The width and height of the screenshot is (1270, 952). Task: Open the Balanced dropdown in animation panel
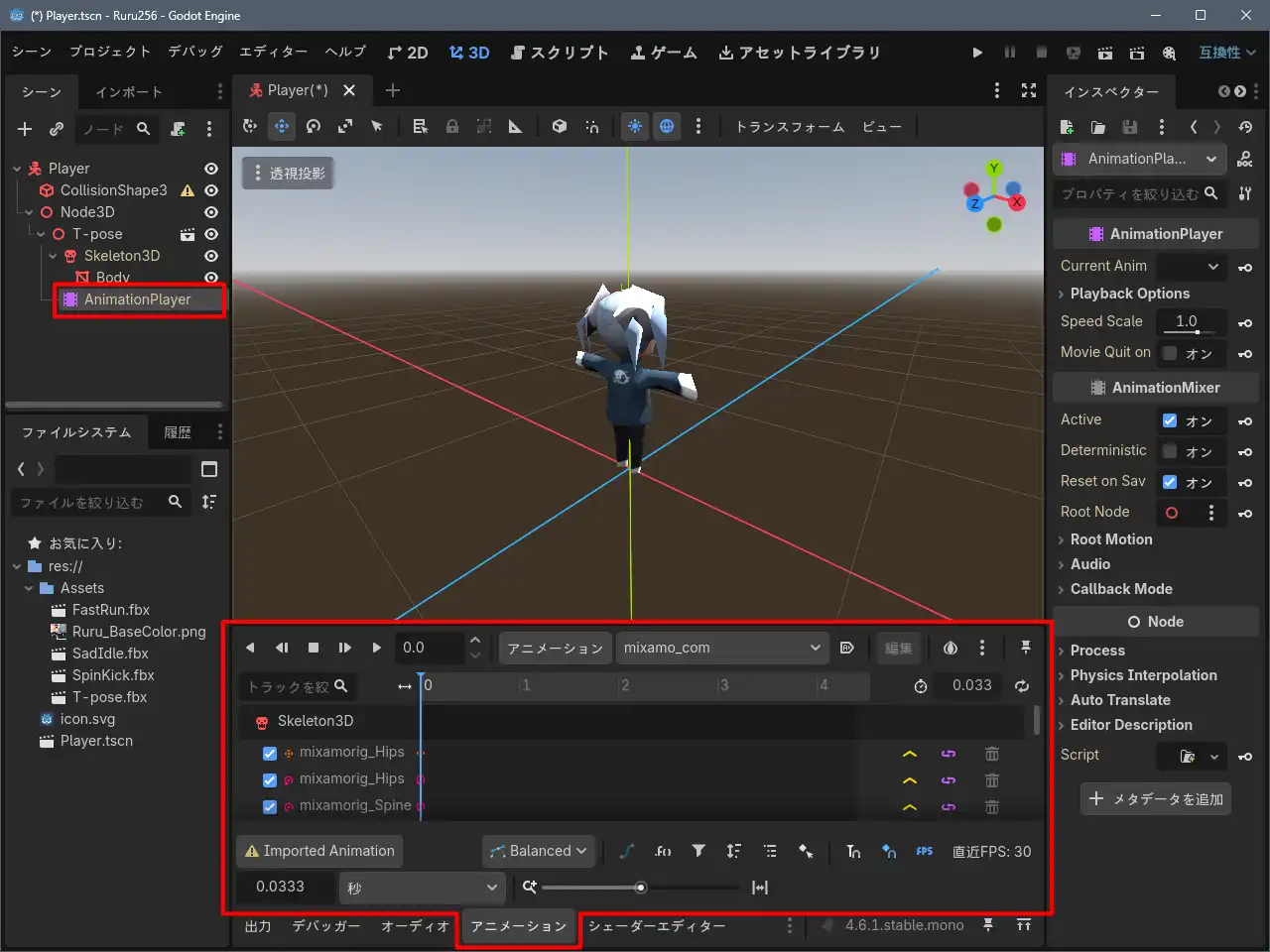pyautogui.click(x=540, y=851)
